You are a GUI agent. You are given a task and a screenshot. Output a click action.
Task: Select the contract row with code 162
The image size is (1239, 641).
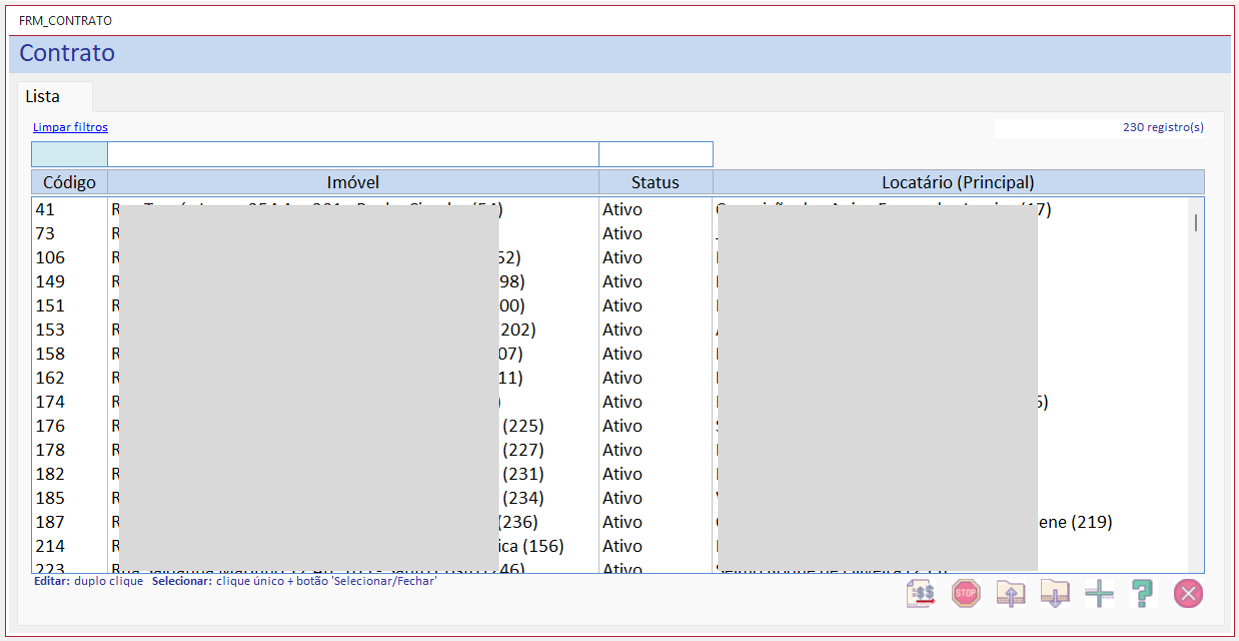pos(610,378)
